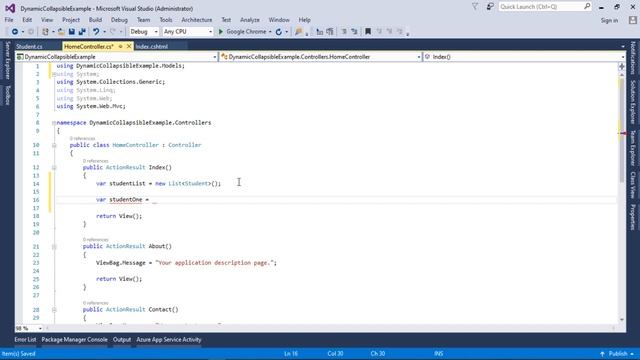Open the Build menu

click(x=95, y=20)
